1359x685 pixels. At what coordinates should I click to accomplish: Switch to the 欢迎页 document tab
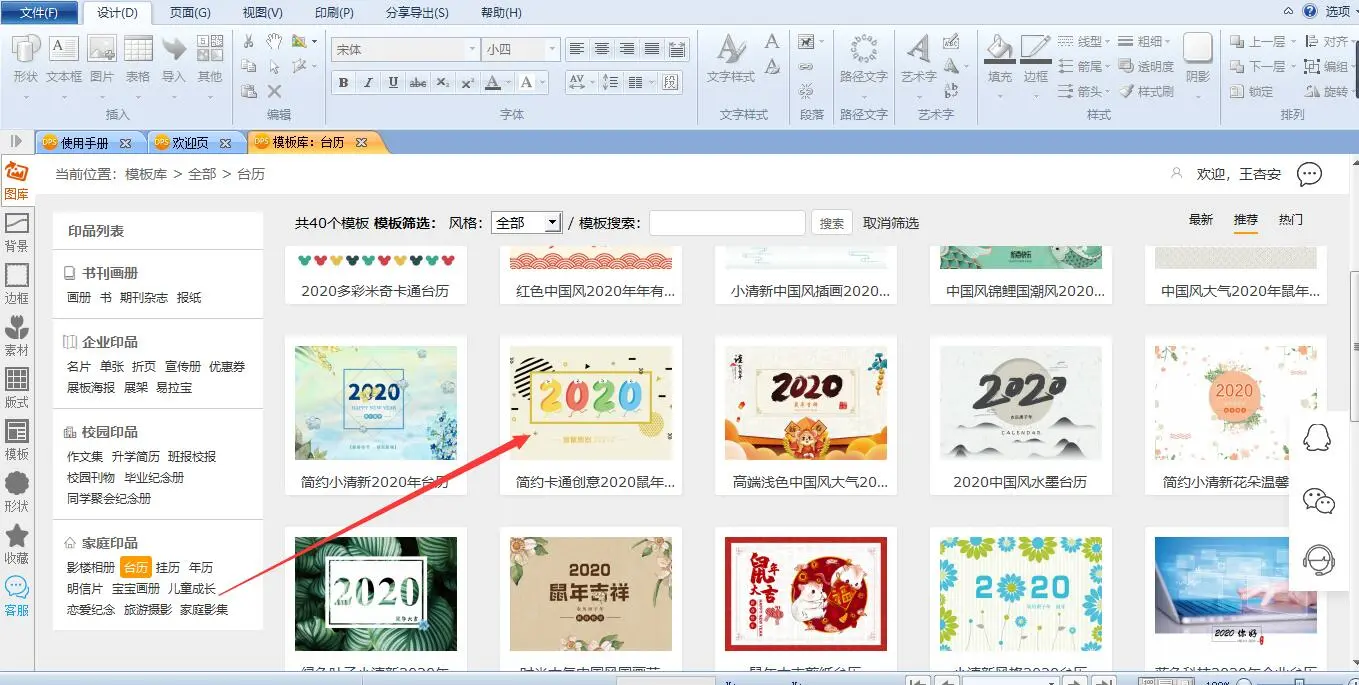click(190, 143)
